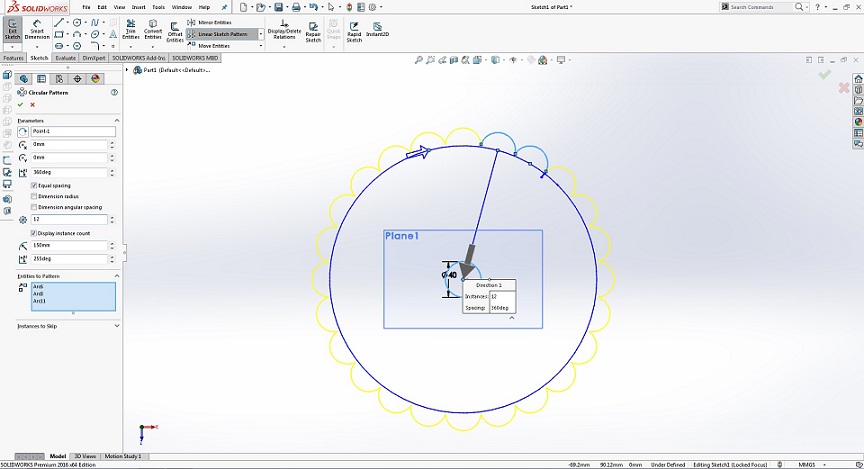Open the dropdown under Trim Entities
This screenshot has height=469, width=864.
(x=131, y=47)
